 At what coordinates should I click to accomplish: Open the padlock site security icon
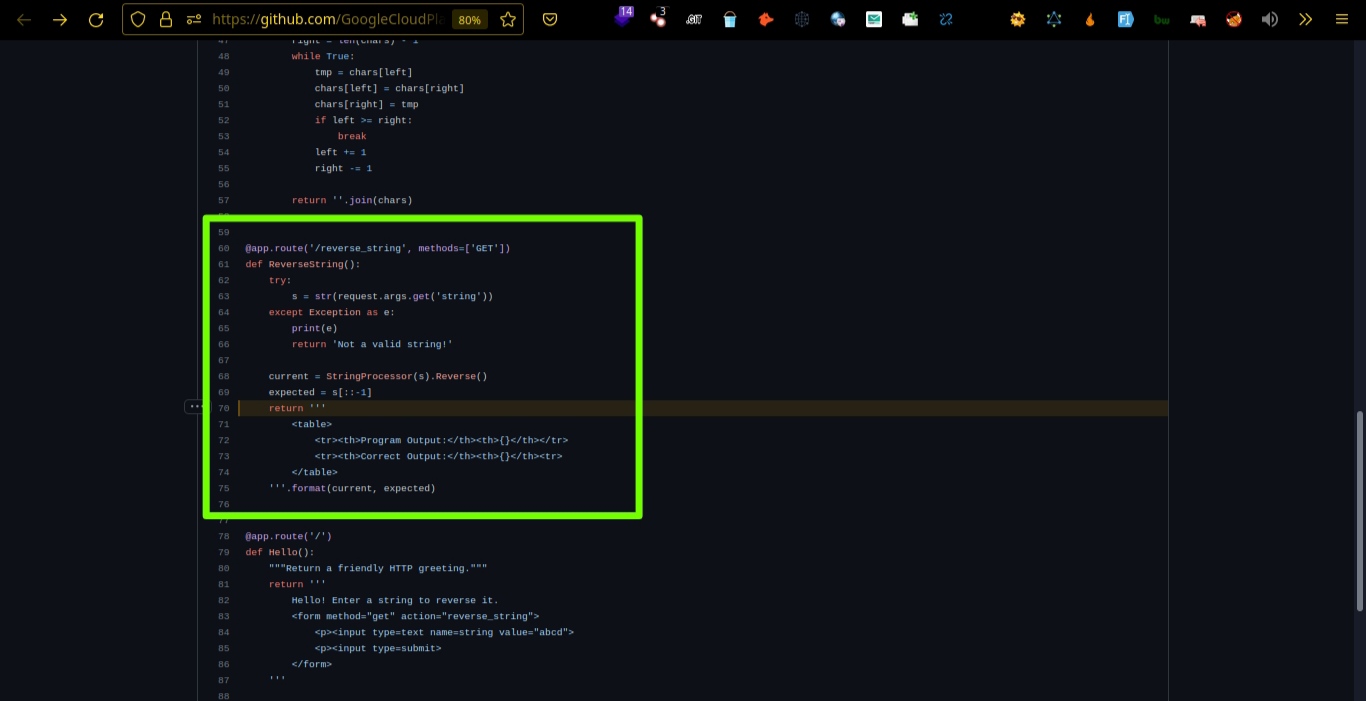[x=166, y=19]
